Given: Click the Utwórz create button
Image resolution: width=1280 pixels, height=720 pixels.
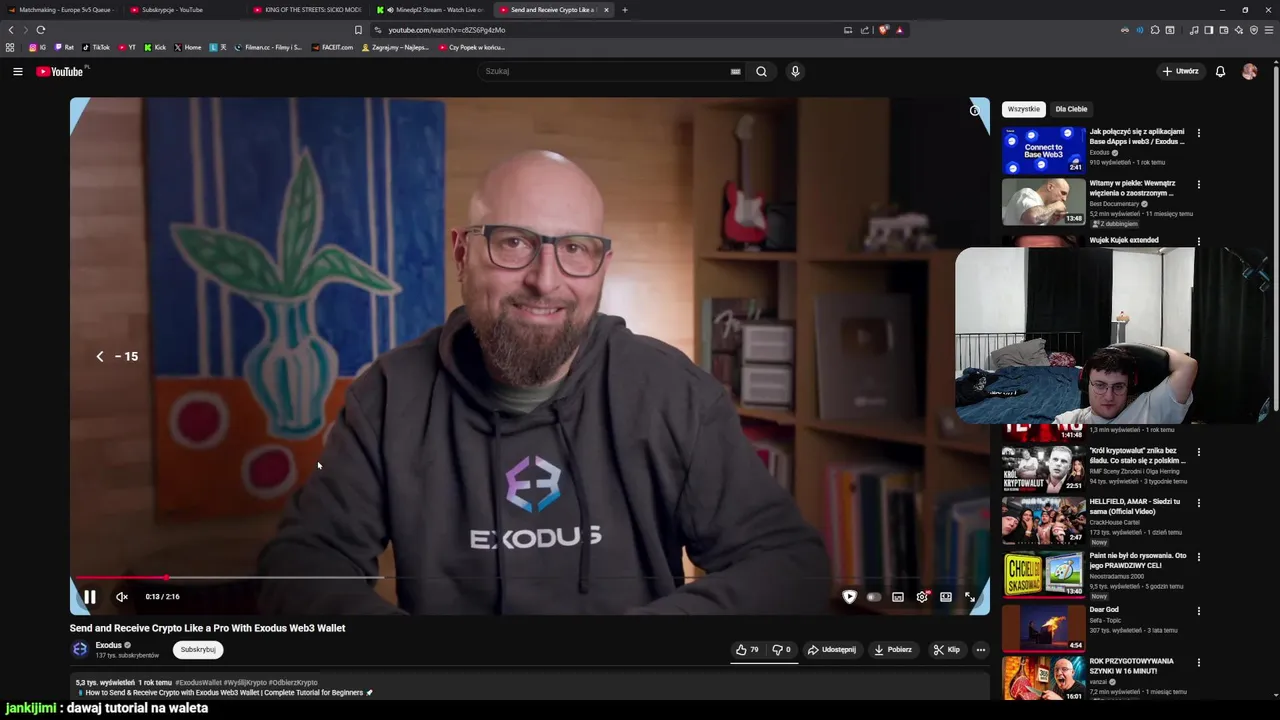Looking at the screenshot, I should point(1180,71).
